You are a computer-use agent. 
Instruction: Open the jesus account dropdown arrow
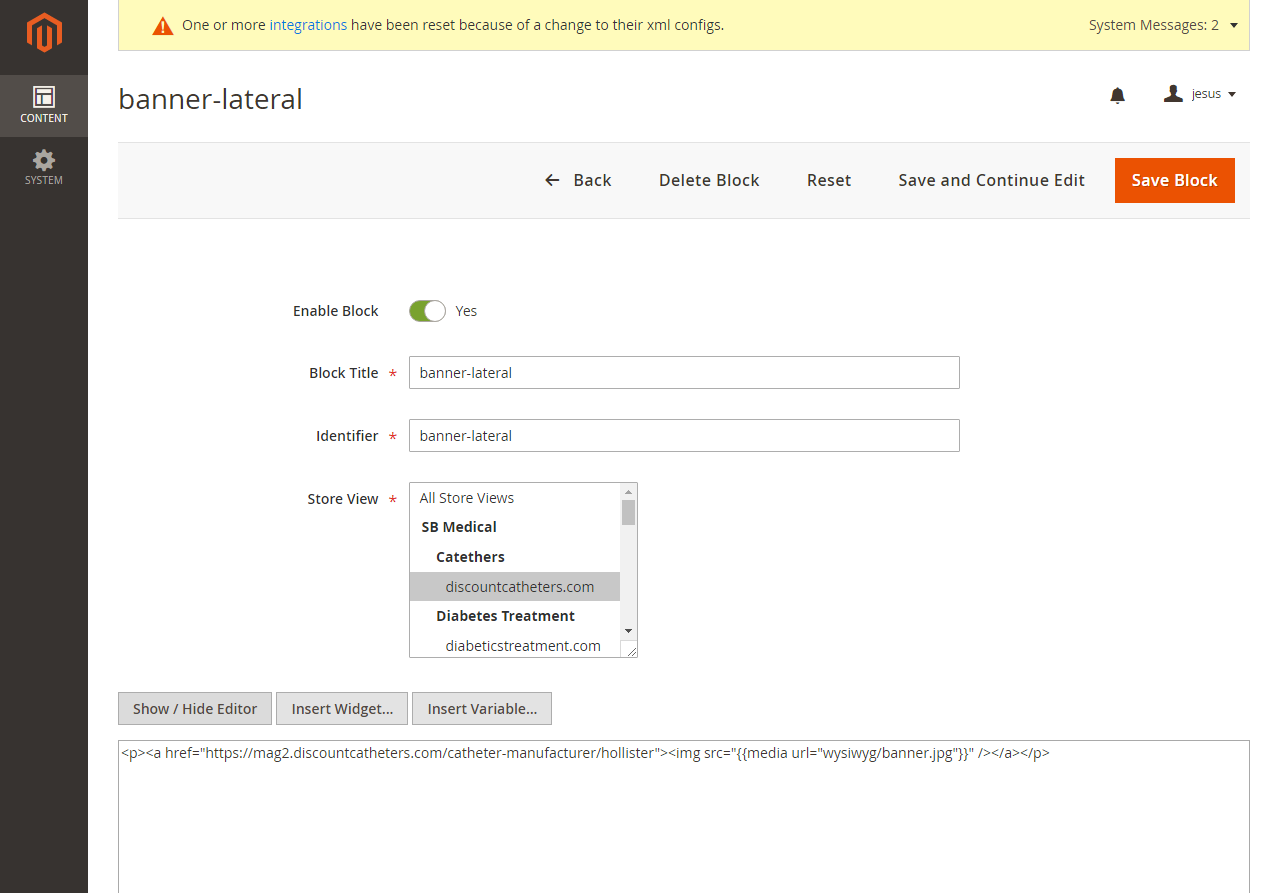point(1232,94)
